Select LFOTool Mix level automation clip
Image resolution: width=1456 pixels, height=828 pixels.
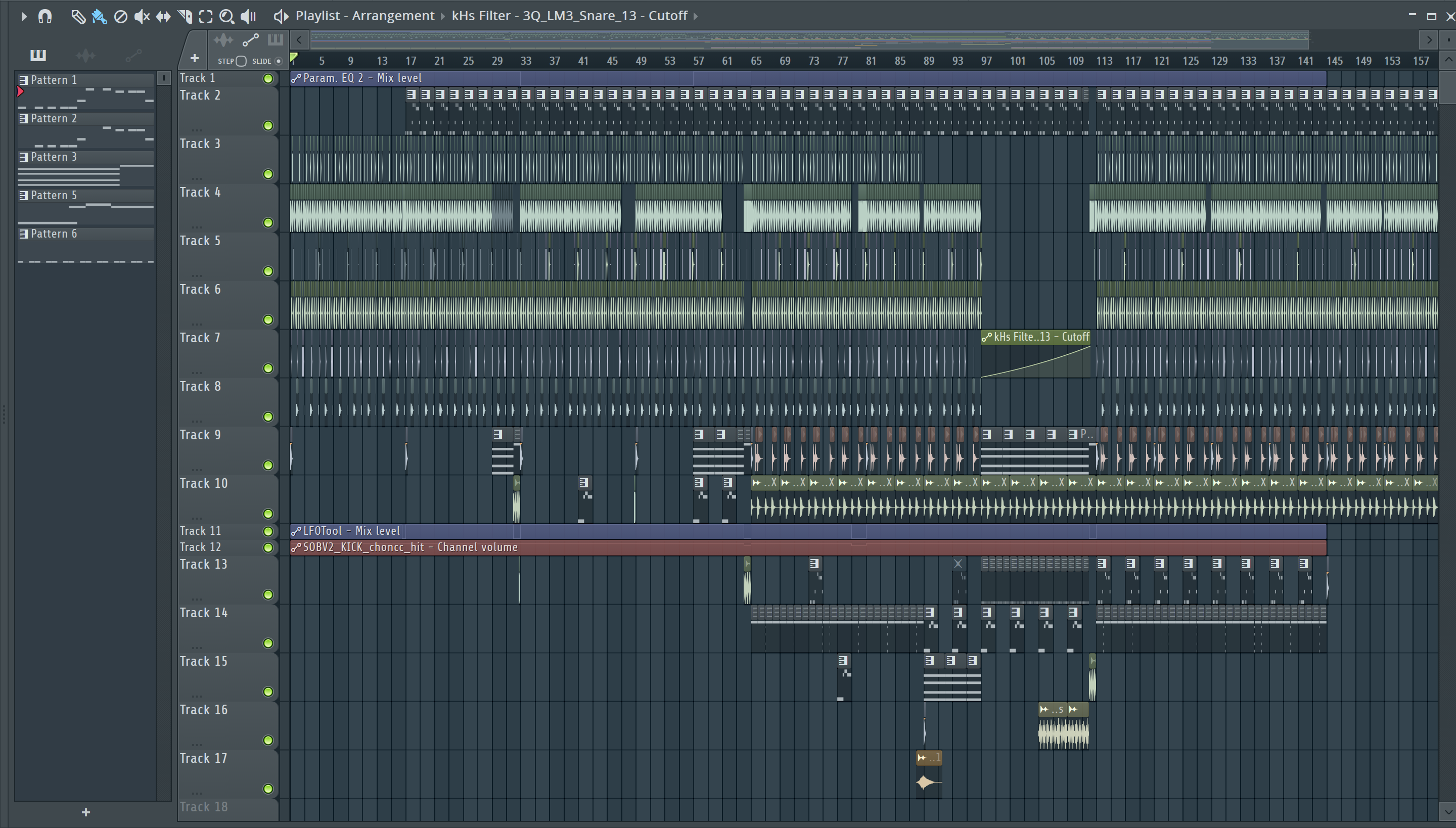point(808,531)
